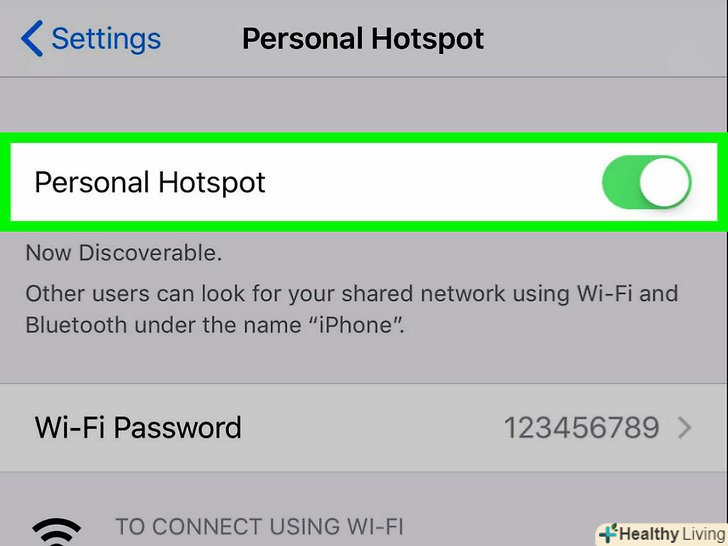Click the bright green highlight border

[x=364, y=137]
